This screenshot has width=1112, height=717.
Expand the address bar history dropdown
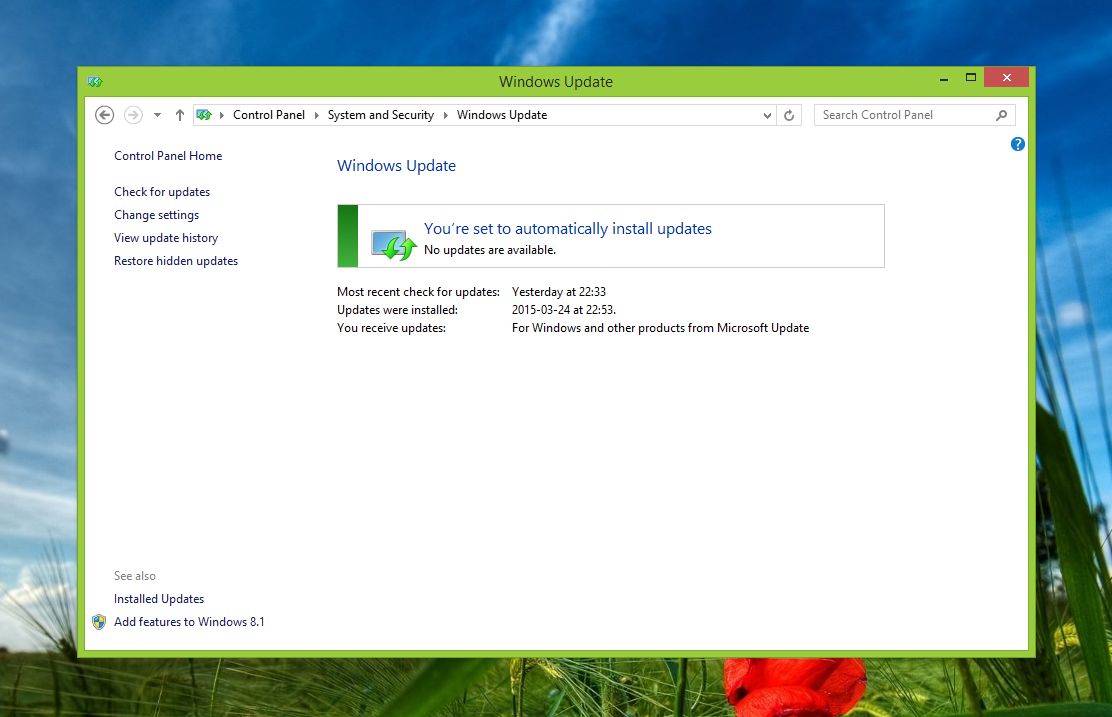(767, 115)
